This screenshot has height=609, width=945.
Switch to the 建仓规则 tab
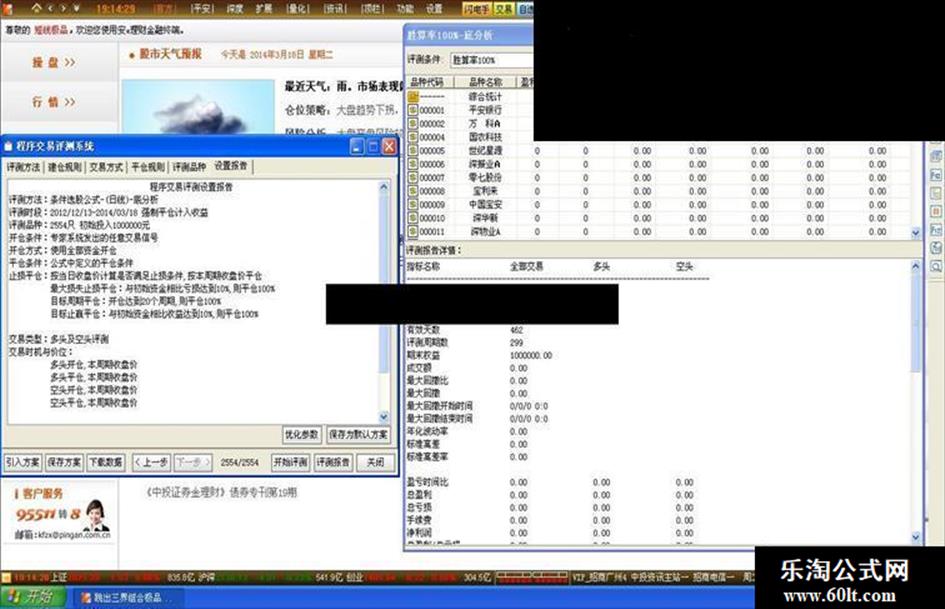click(x=64, y=167)
